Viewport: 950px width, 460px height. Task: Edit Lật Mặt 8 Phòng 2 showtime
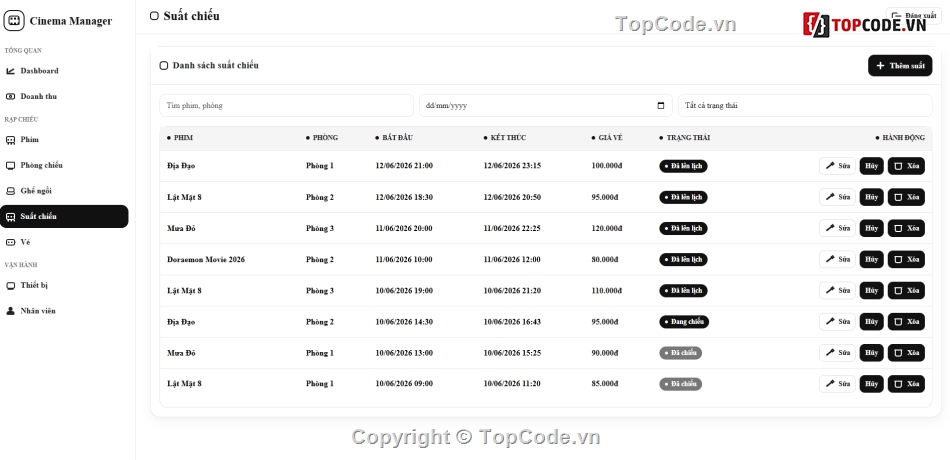coord(837,197)
